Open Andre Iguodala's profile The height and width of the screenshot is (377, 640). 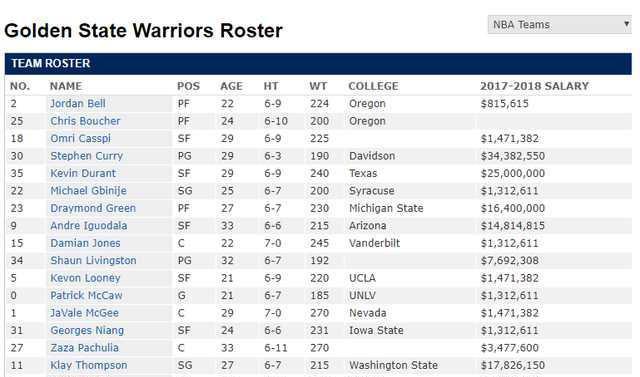(89, 226)
